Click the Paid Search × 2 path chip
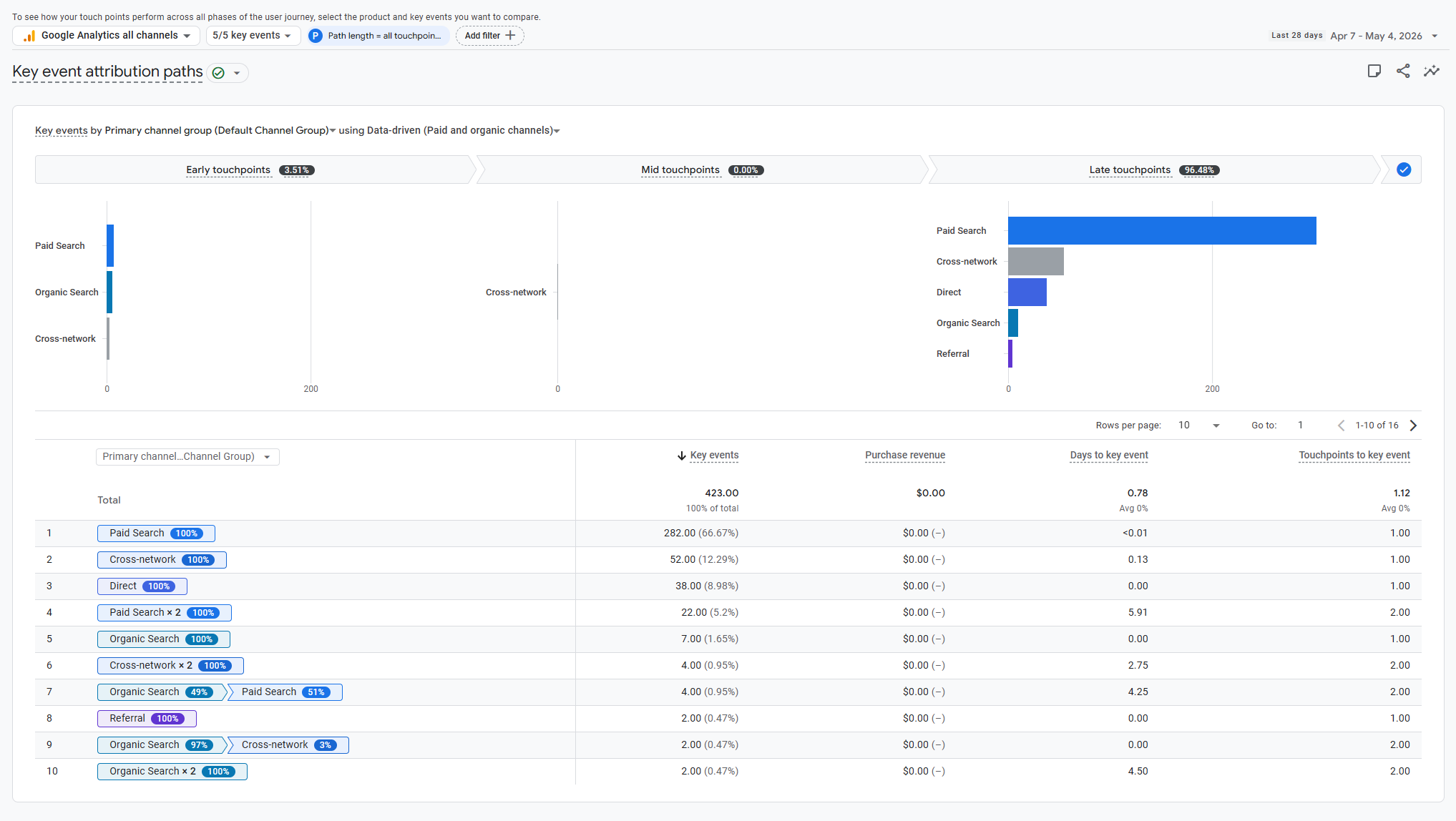 click(x=165, y=613)
